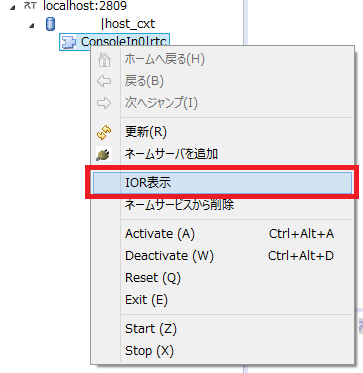Click the left arrow back icon
This screenshot has width=363, height=373.
[x=104, y=81]
